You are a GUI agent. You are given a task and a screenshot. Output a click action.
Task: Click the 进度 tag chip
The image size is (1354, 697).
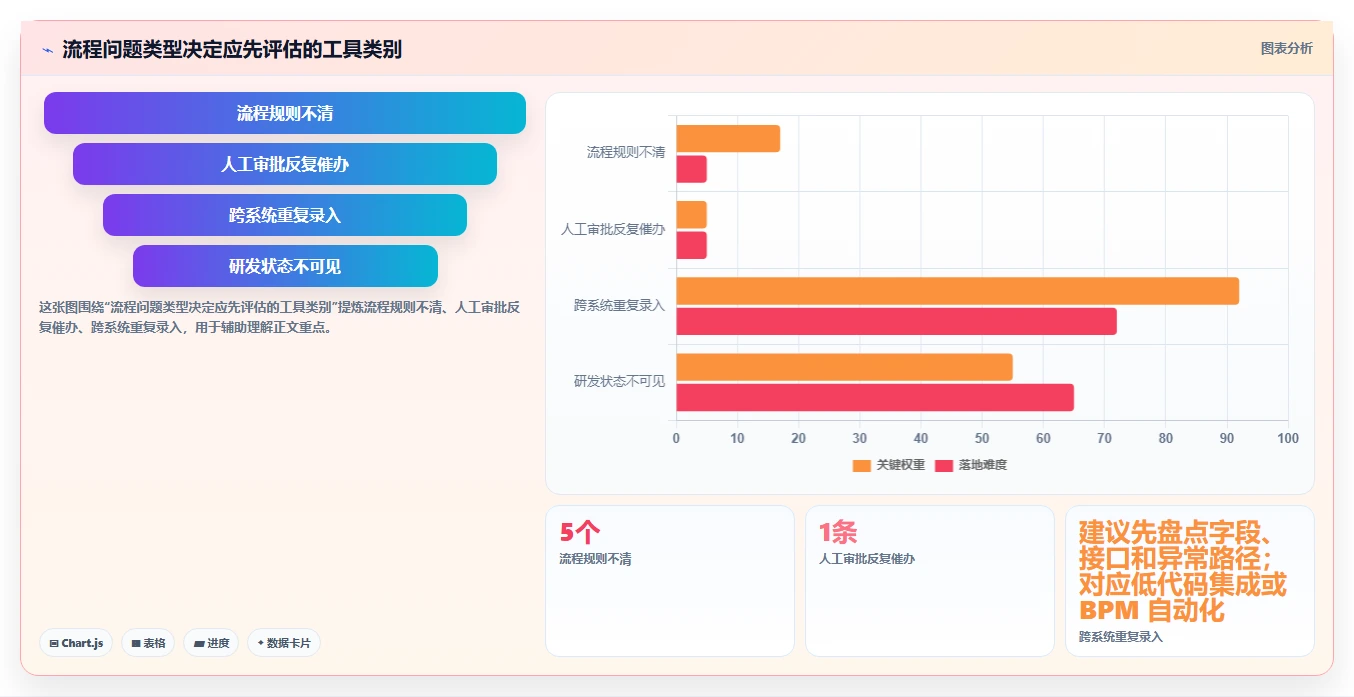211,643
